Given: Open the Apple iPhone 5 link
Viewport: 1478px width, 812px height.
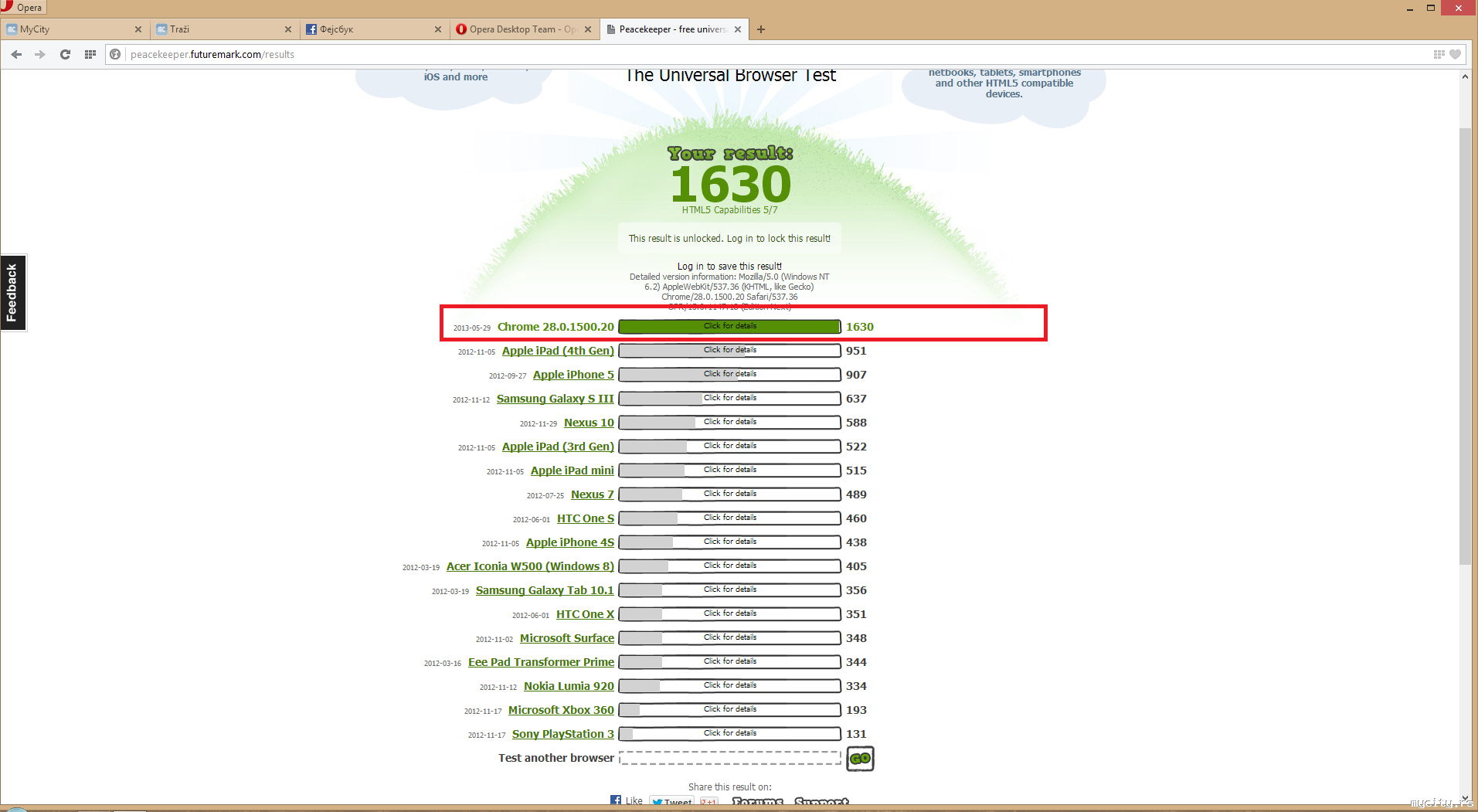Looking at the screenshot, I should point(573,375).
